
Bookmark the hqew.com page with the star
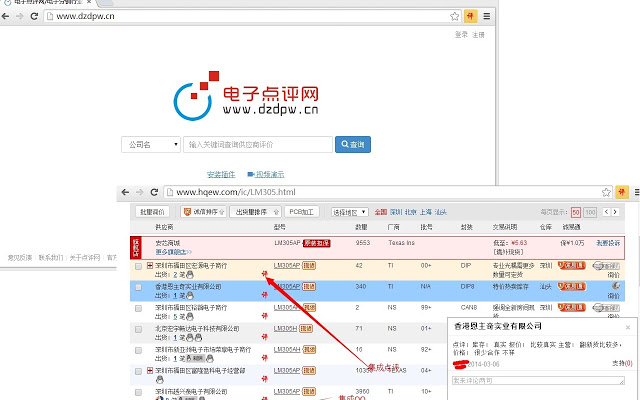click(607, 192)
